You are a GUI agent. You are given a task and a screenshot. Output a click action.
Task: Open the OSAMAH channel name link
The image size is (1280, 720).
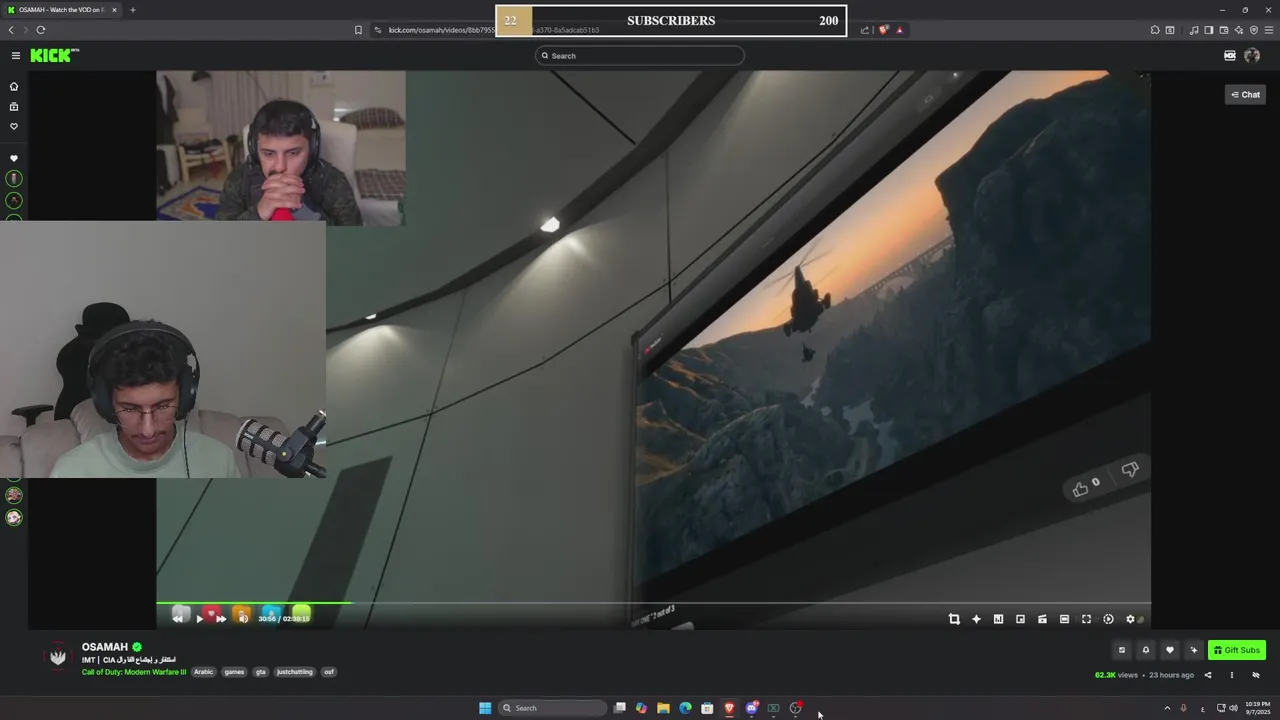(x=105, y=647)
